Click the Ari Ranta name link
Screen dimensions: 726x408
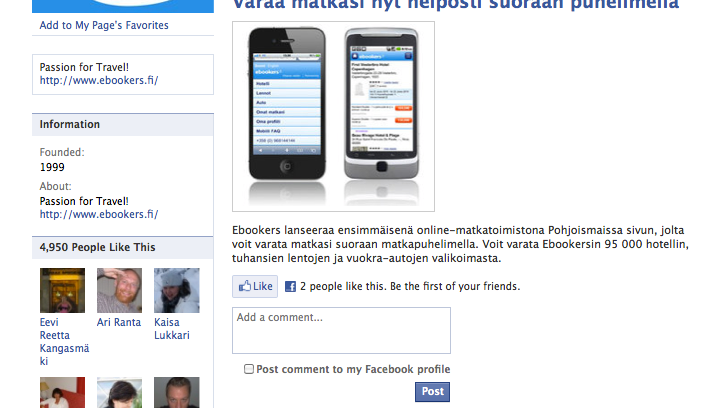tap(119, 322)
